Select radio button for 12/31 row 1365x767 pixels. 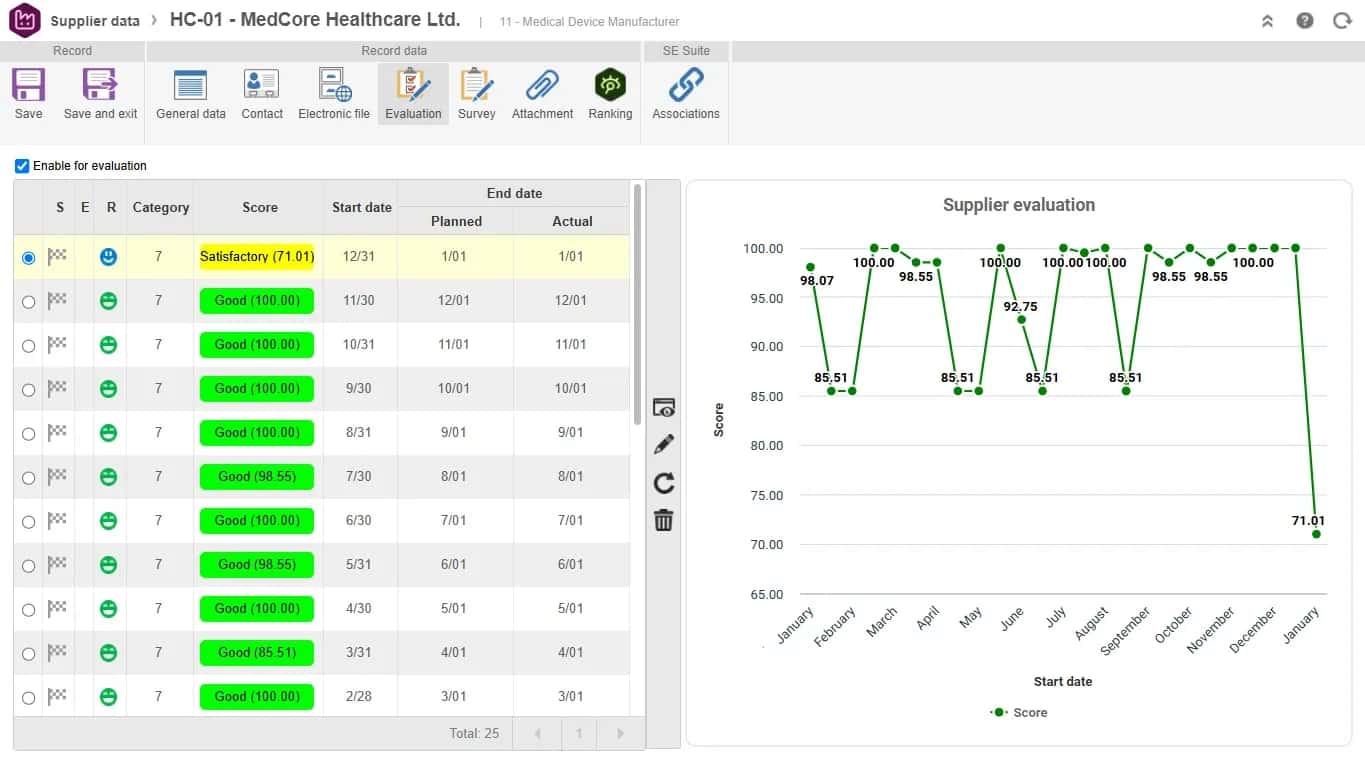pyautogui.click(x=28, y=257)
